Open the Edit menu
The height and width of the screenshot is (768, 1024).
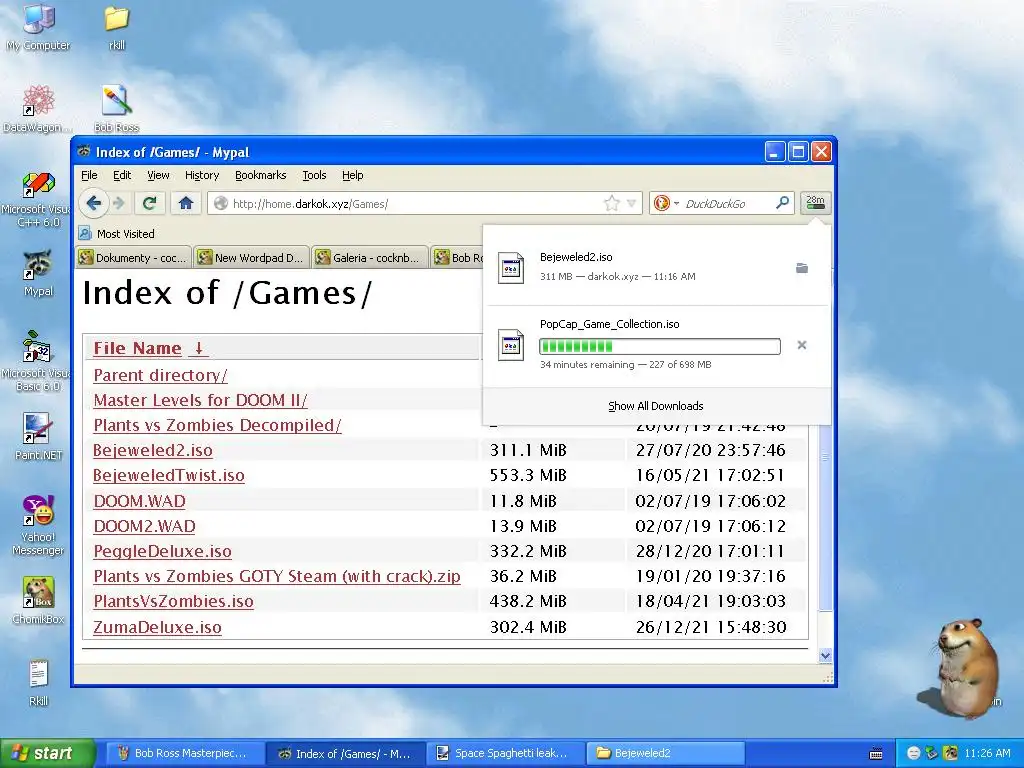point(121,175)
